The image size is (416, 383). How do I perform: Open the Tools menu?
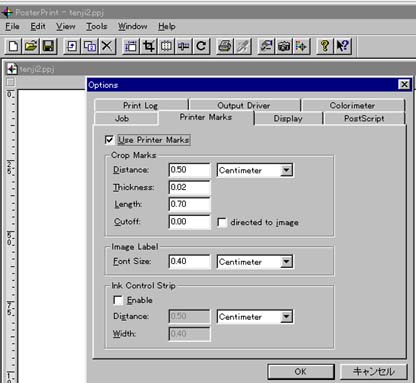(x=97, y=26)
